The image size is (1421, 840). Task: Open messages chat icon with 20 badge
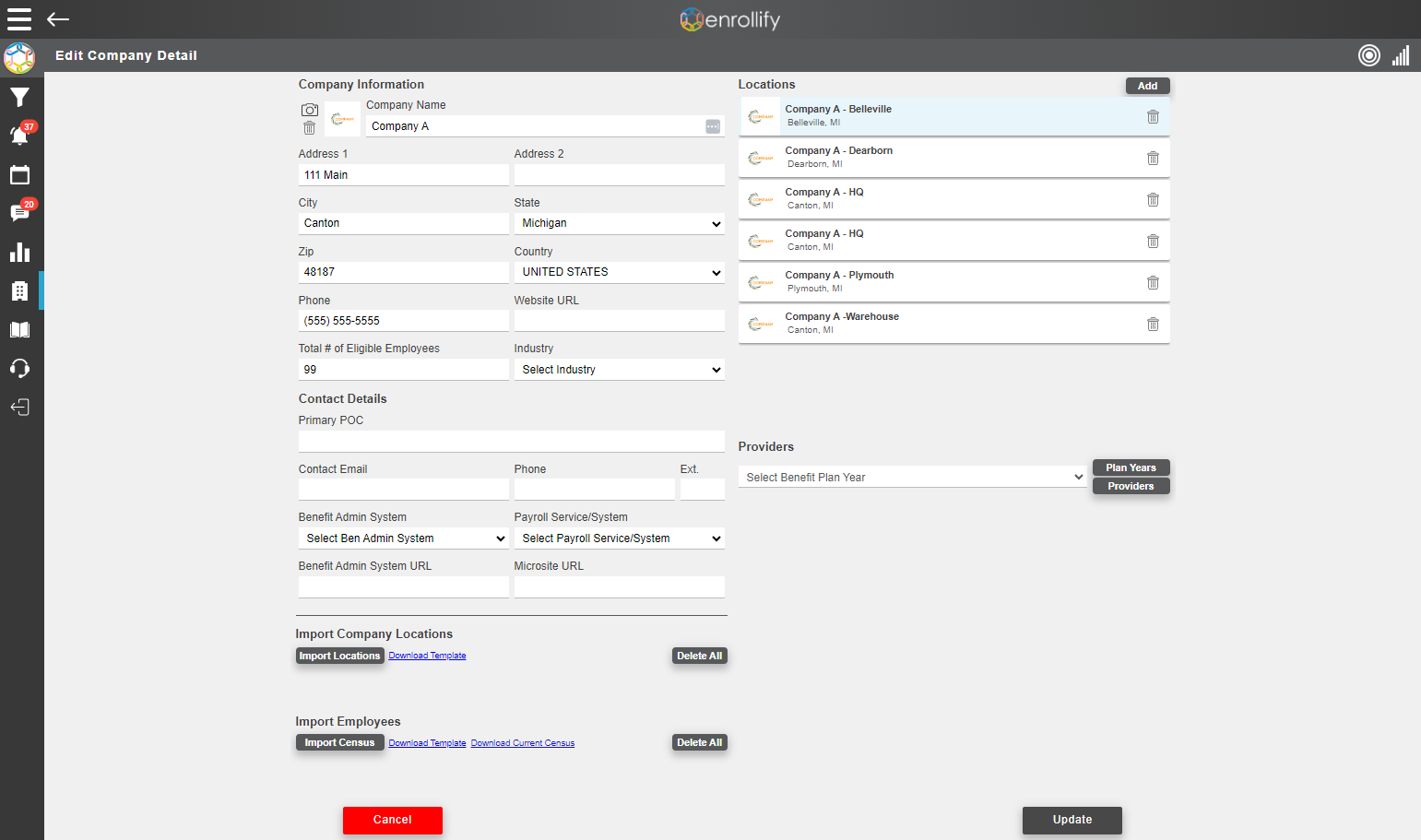(x=19, y=213)
